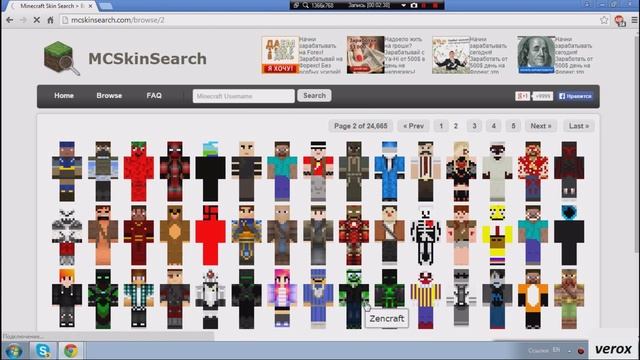This screenshot has width=640, height=360.
Task: Click the adblock extension icon
Action: (620, 20)
